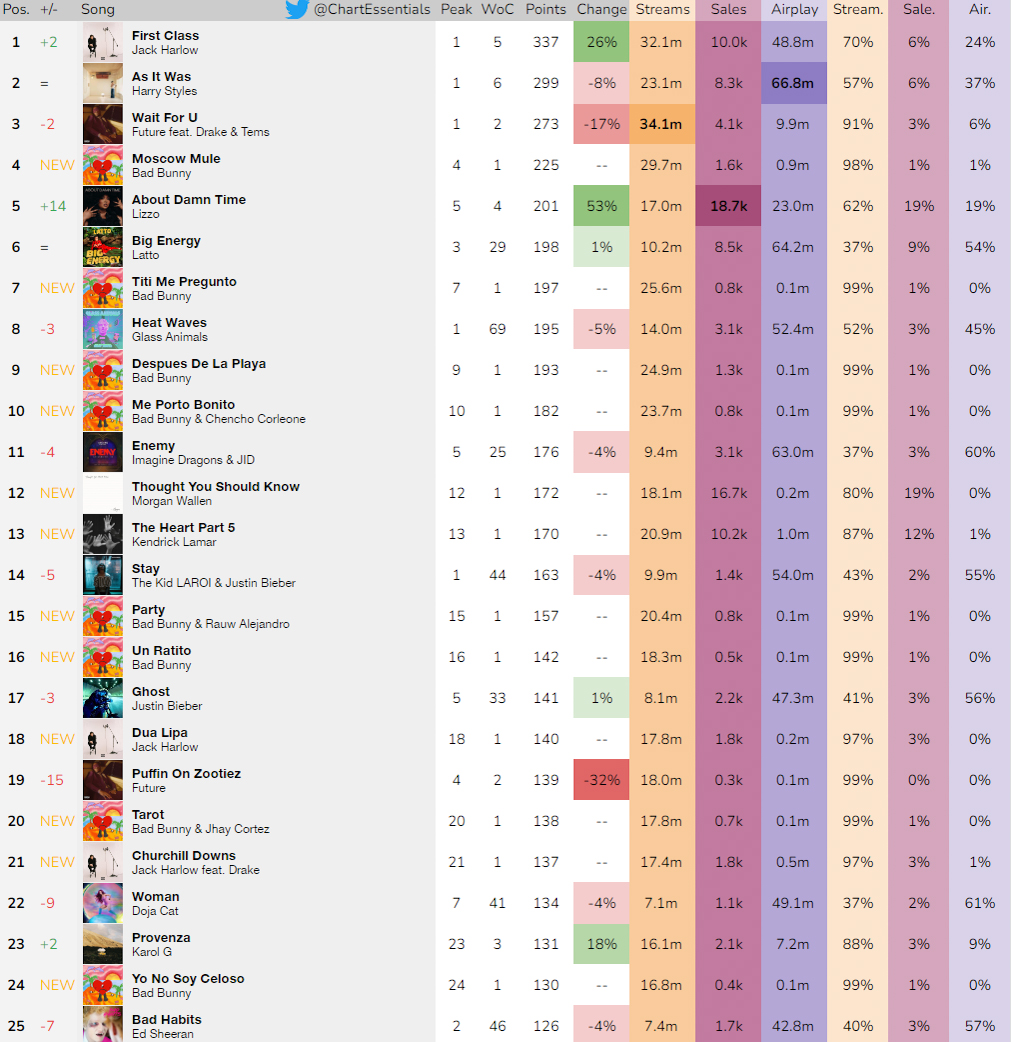Click the Stay album thumbnail
Viewport: 1011px width, 1042px height.
[103, 575]
